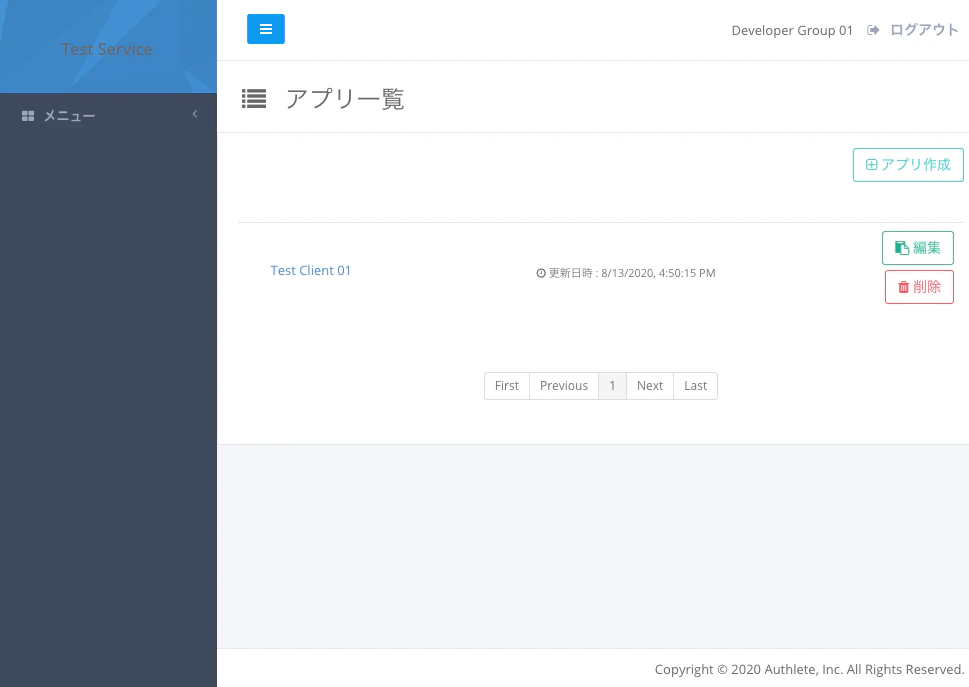Click the copy icon inside 編集 button
969x687 pixels.
point(902,247)
